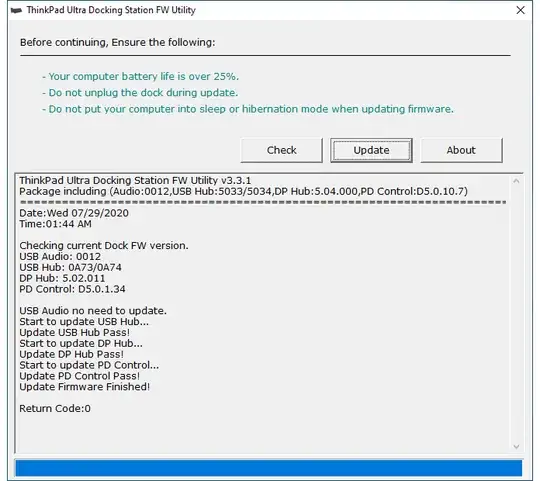This screenshot has width=540, height=481.
Task: Click 'Checking current Dock FW version.' line
Action: [x=104, y=246]
